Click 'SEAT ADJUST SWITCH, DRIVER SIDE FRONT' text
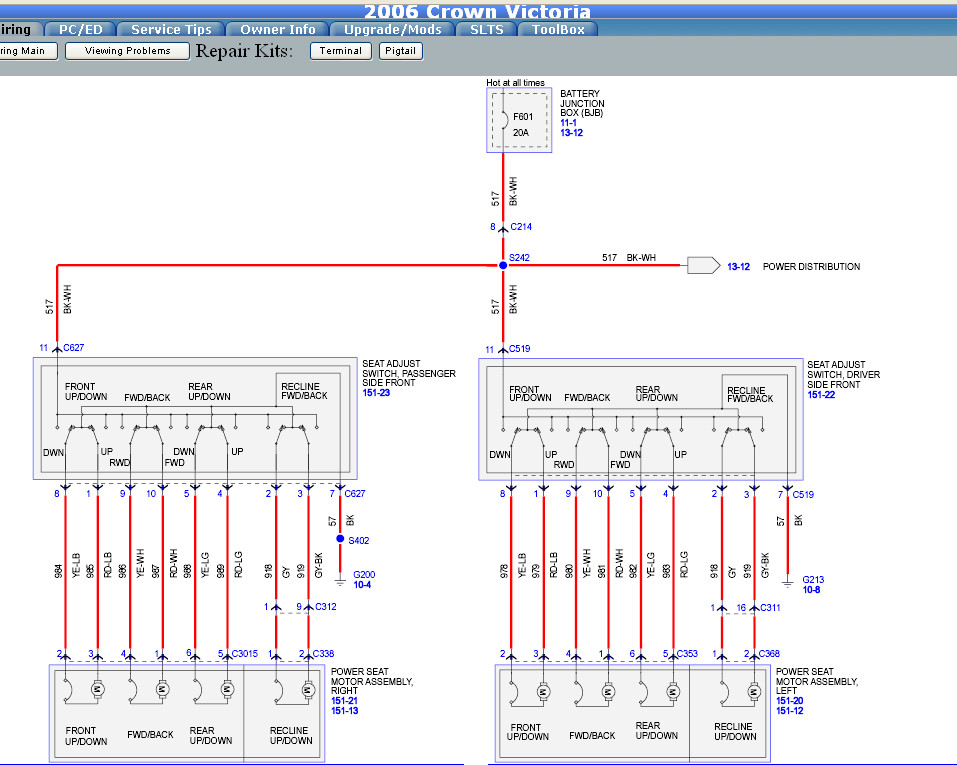This screenshot has width=957, height=765. click(843, 374)
